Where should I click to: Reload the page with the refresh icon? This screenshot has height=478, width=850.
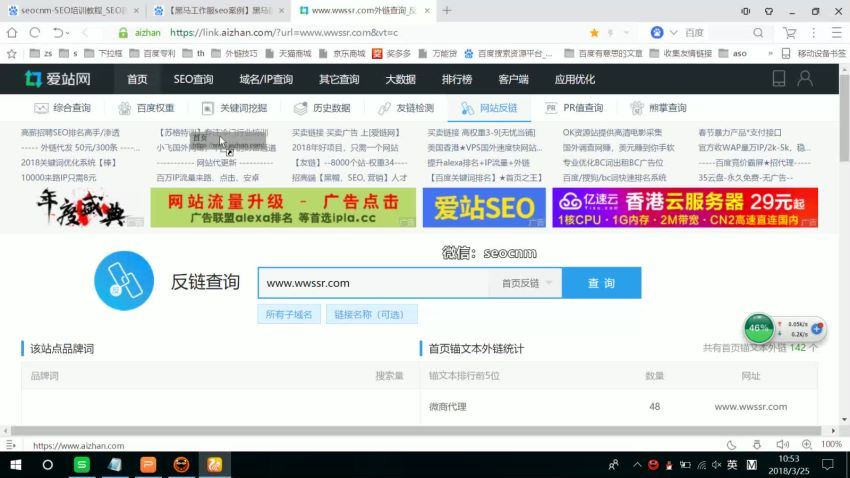[x=35, y=33]
